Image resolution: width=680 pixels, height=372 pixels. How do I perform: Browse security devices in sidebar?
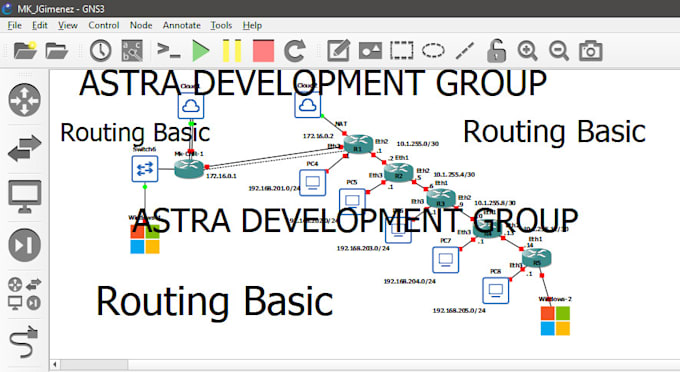coord(25,245)
